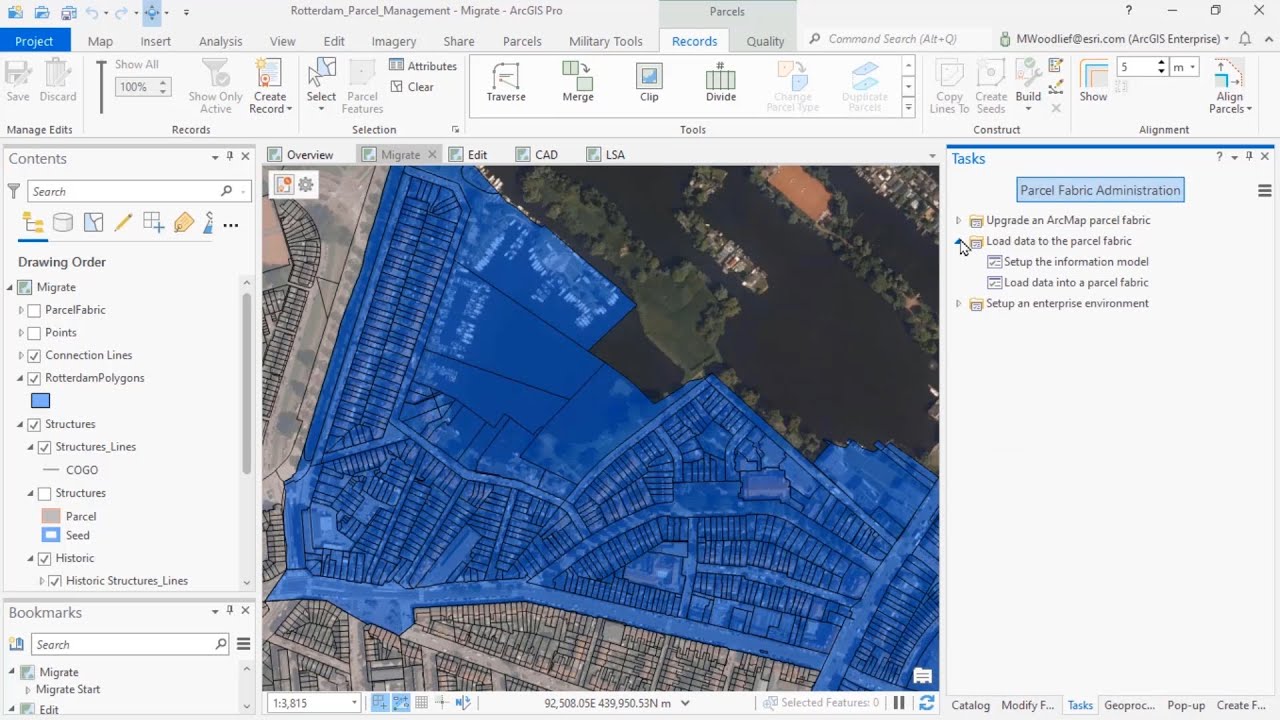The image size is (1280, 720).
Task: Expand the Connection Lines layer
Action: tap(21, 356)
